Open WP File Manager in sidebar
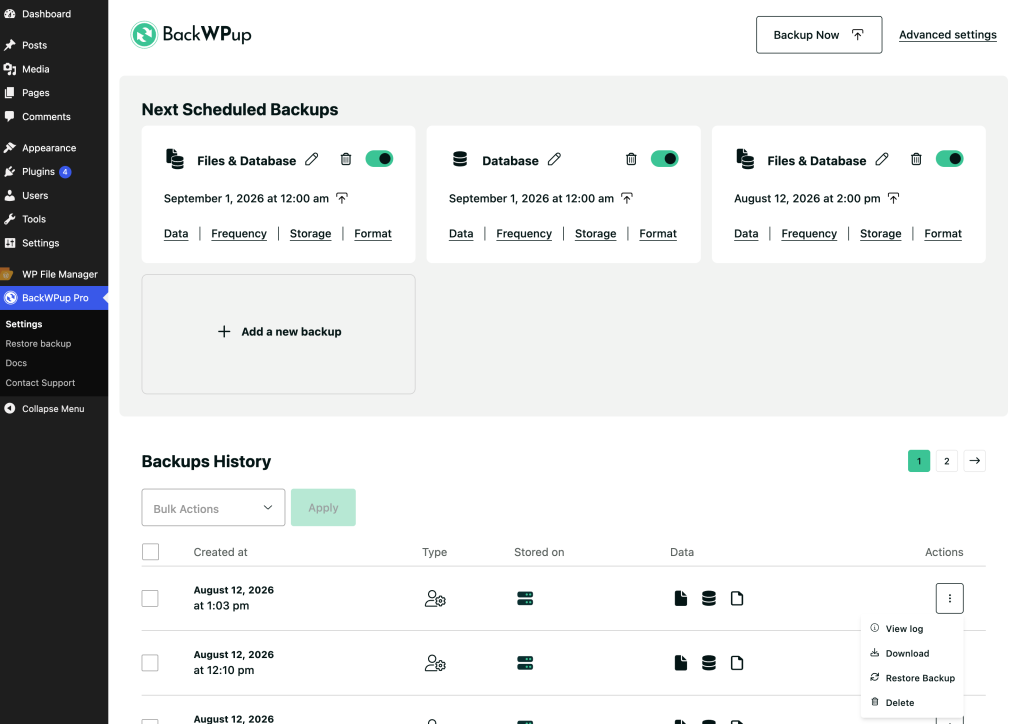Viewport: 1024px width, 724px height. (x=59, y=274)
